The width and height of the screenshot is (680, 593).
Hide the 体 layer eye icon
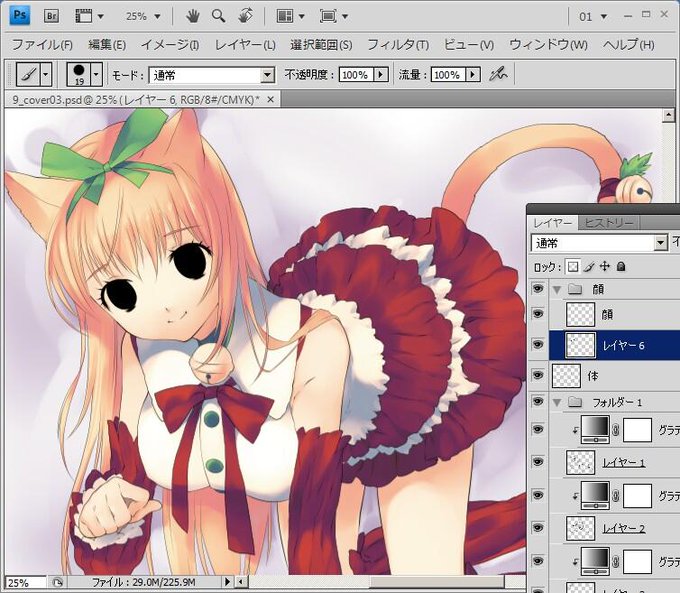[538, 375]
